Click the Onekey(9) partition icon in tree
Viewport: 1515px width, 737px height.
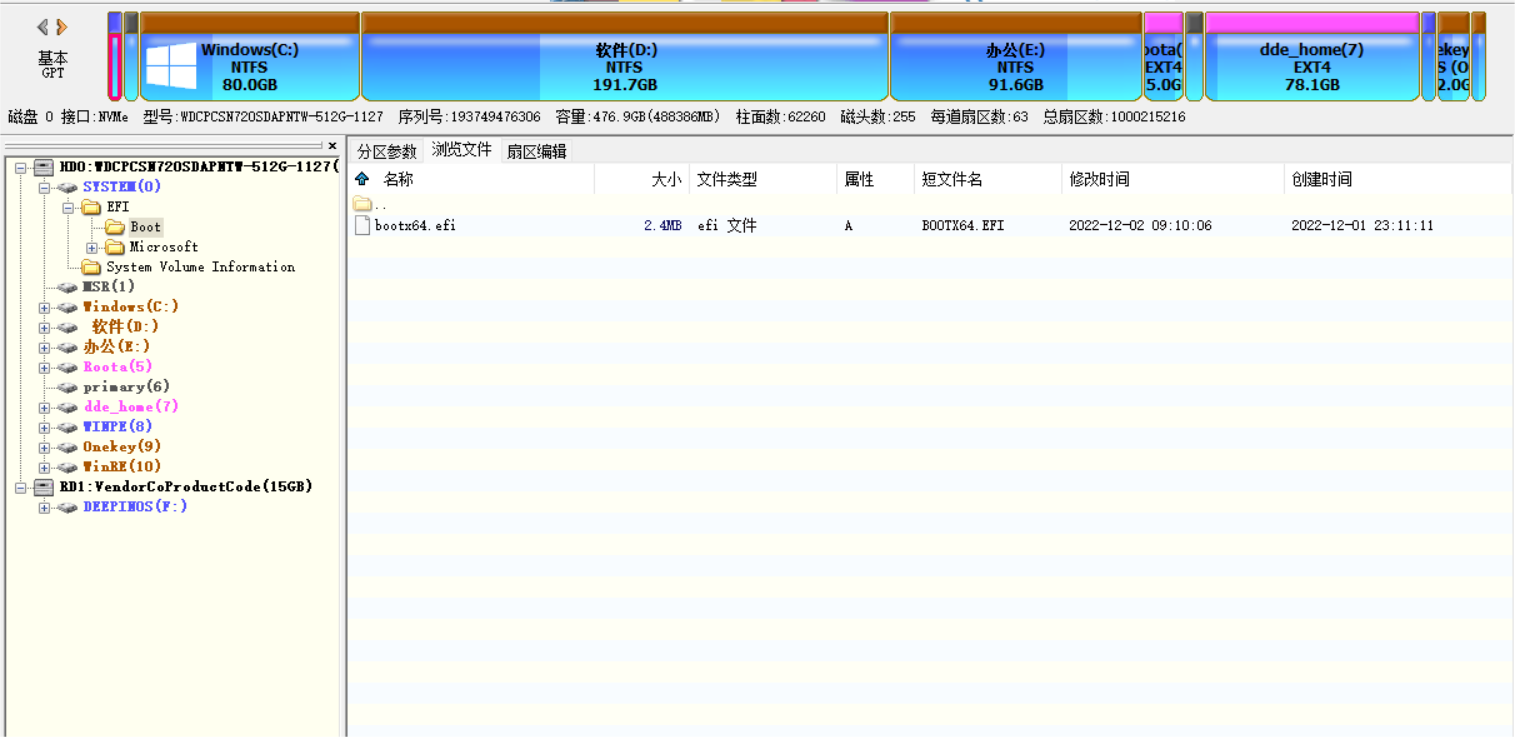coord(66,446)
